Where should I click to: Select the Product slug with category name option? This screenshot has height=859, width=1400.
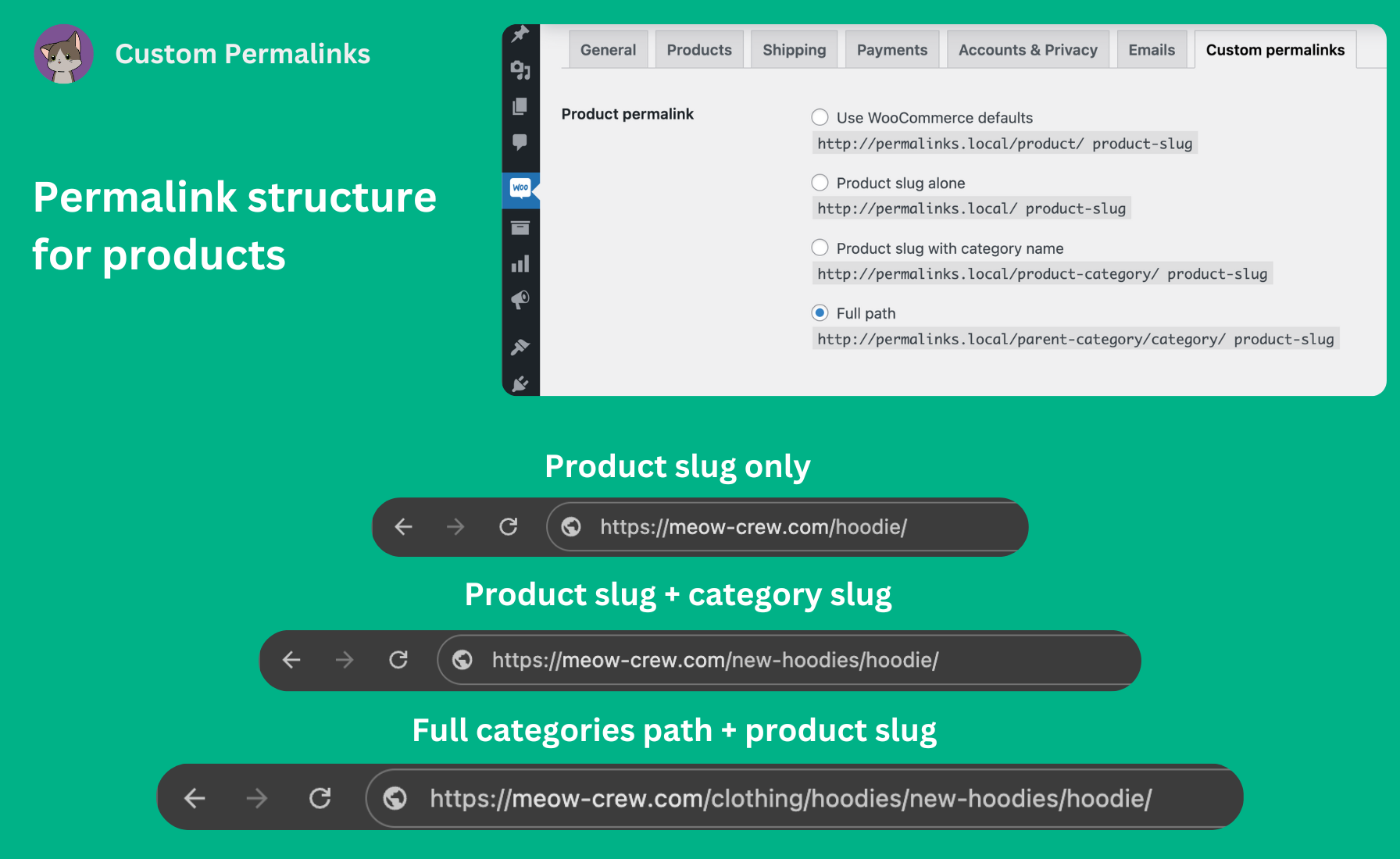[820, 247]
